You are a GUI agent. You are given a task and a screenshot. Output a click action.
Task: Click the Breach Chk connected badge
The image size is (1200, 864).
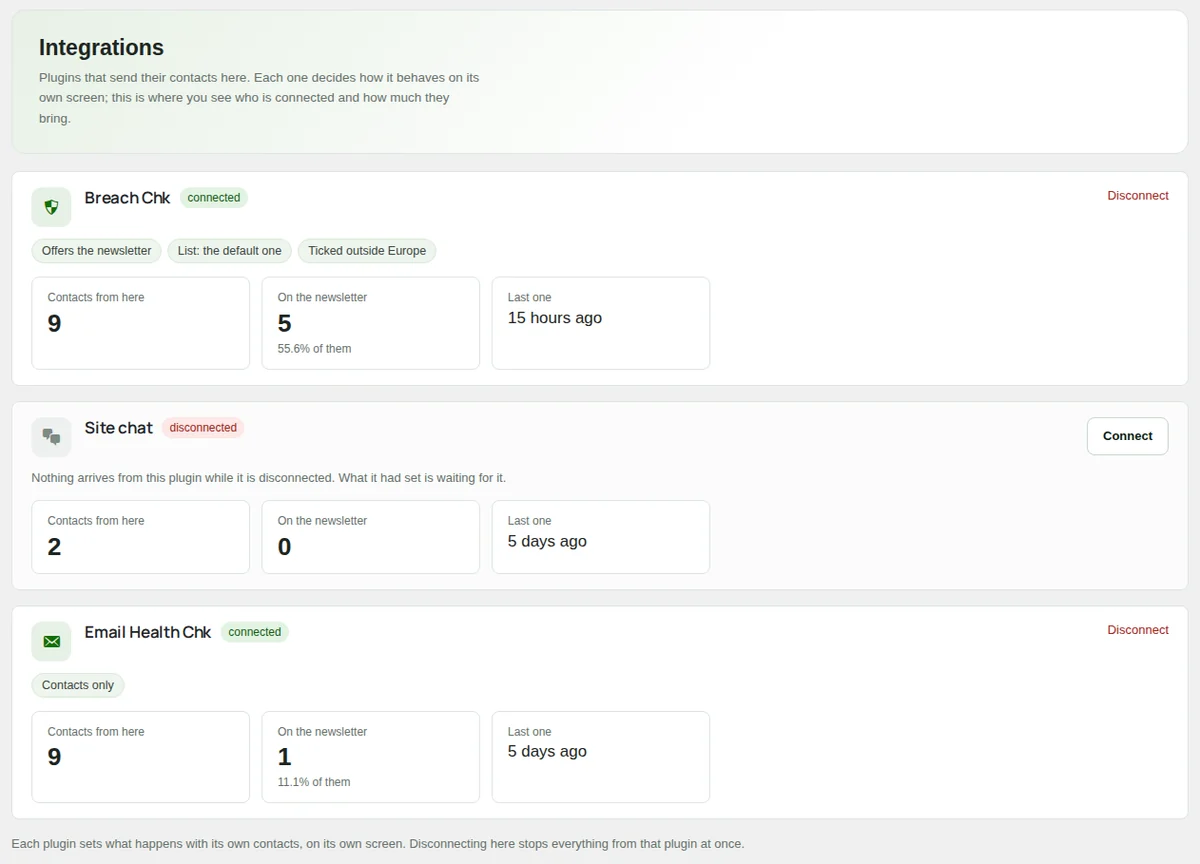tap(214, 198)
